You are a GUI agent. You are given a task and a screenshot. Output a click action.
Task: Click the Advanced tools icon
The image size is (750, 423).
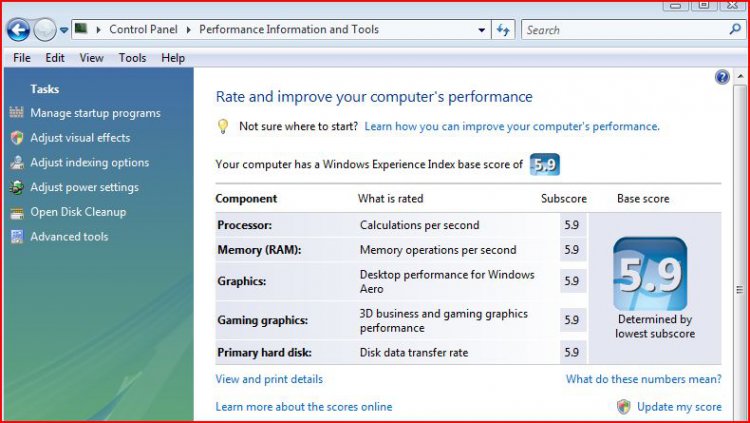(x=16, y=237)
